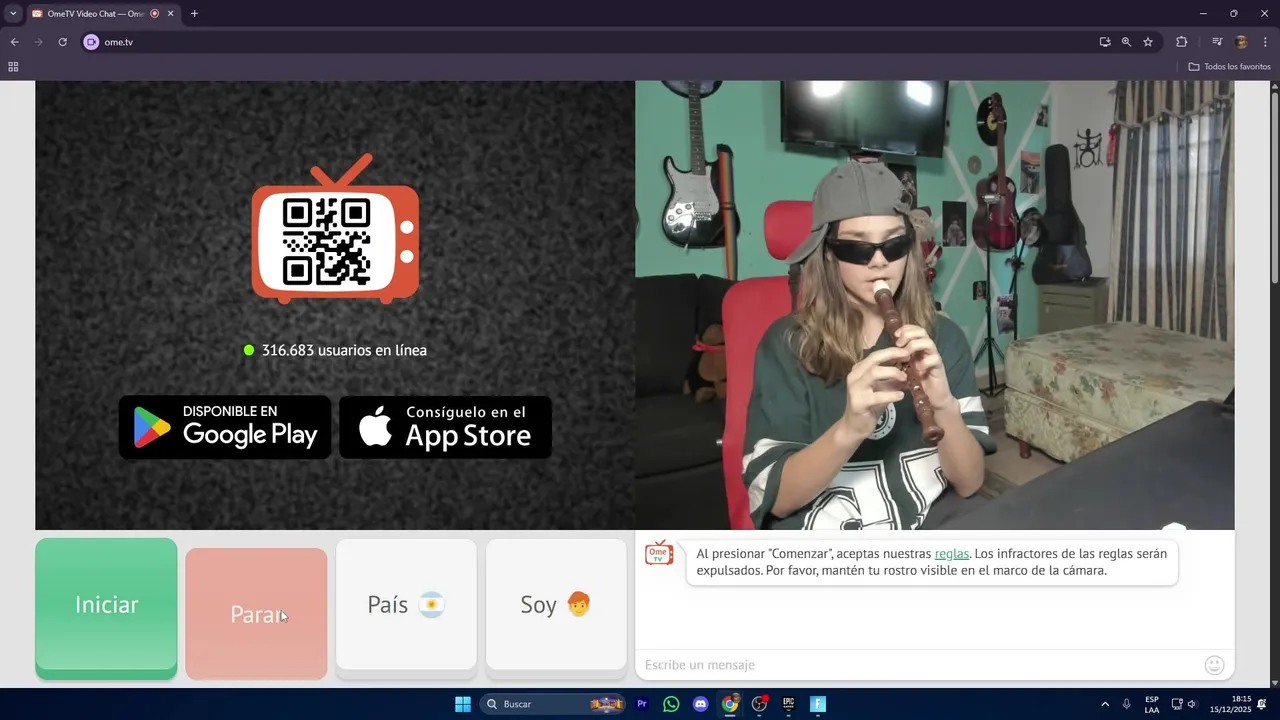Open the notifications bell icon
The height and width of the screenshot is (720, 1280).
pyautogui.click(x=1262, y=704)
